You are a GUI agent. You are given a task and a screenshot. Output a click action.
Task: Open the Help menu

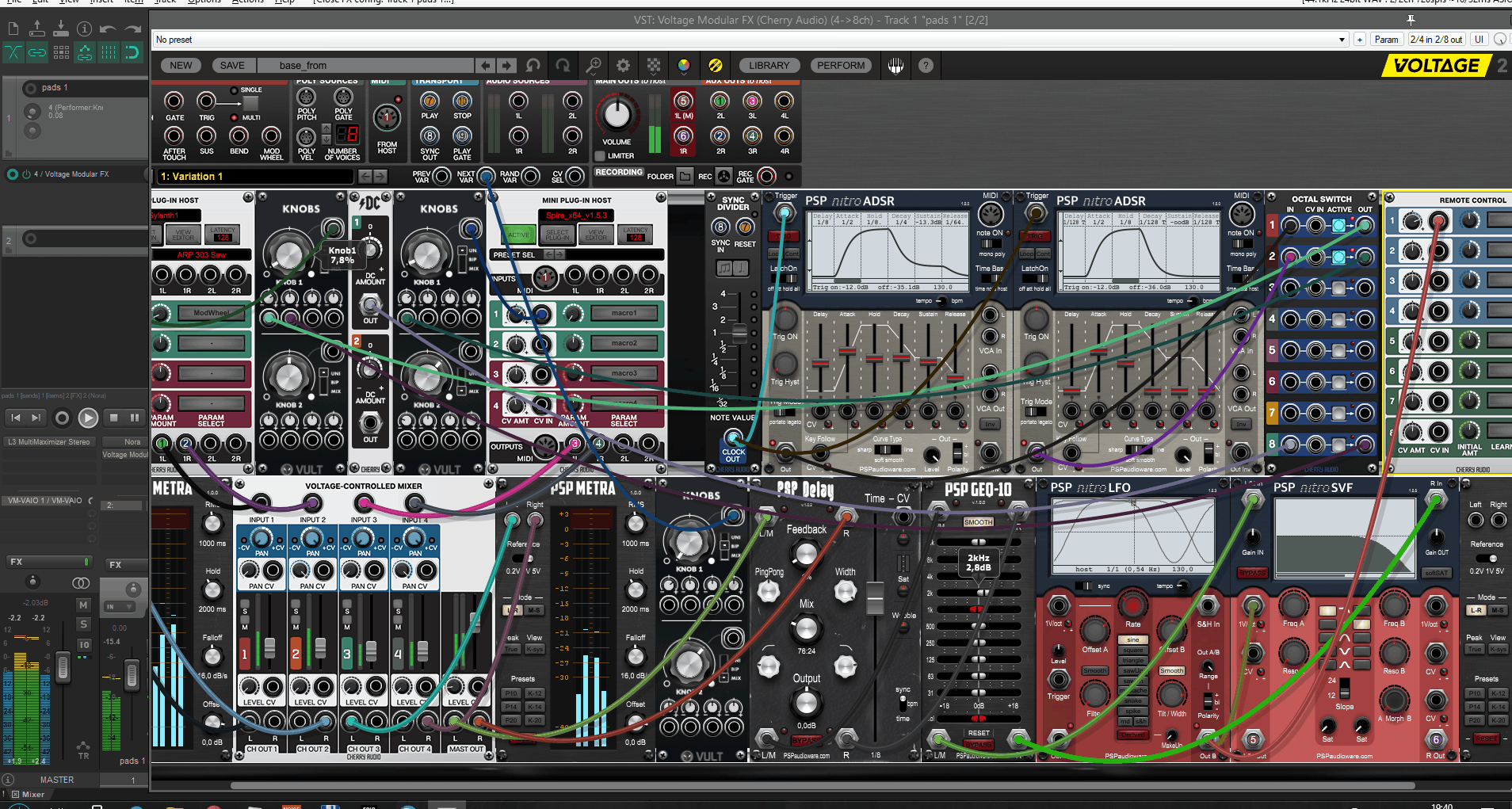[x=284, y=2]
